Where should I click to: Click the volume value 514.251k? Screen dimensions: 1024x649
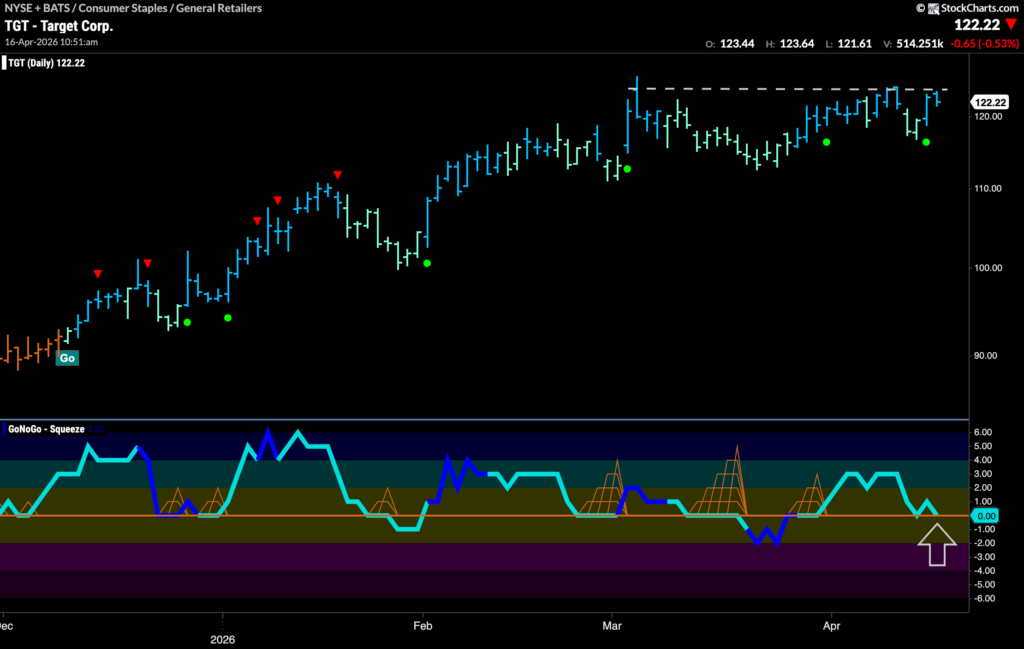(x=920, y=44)
